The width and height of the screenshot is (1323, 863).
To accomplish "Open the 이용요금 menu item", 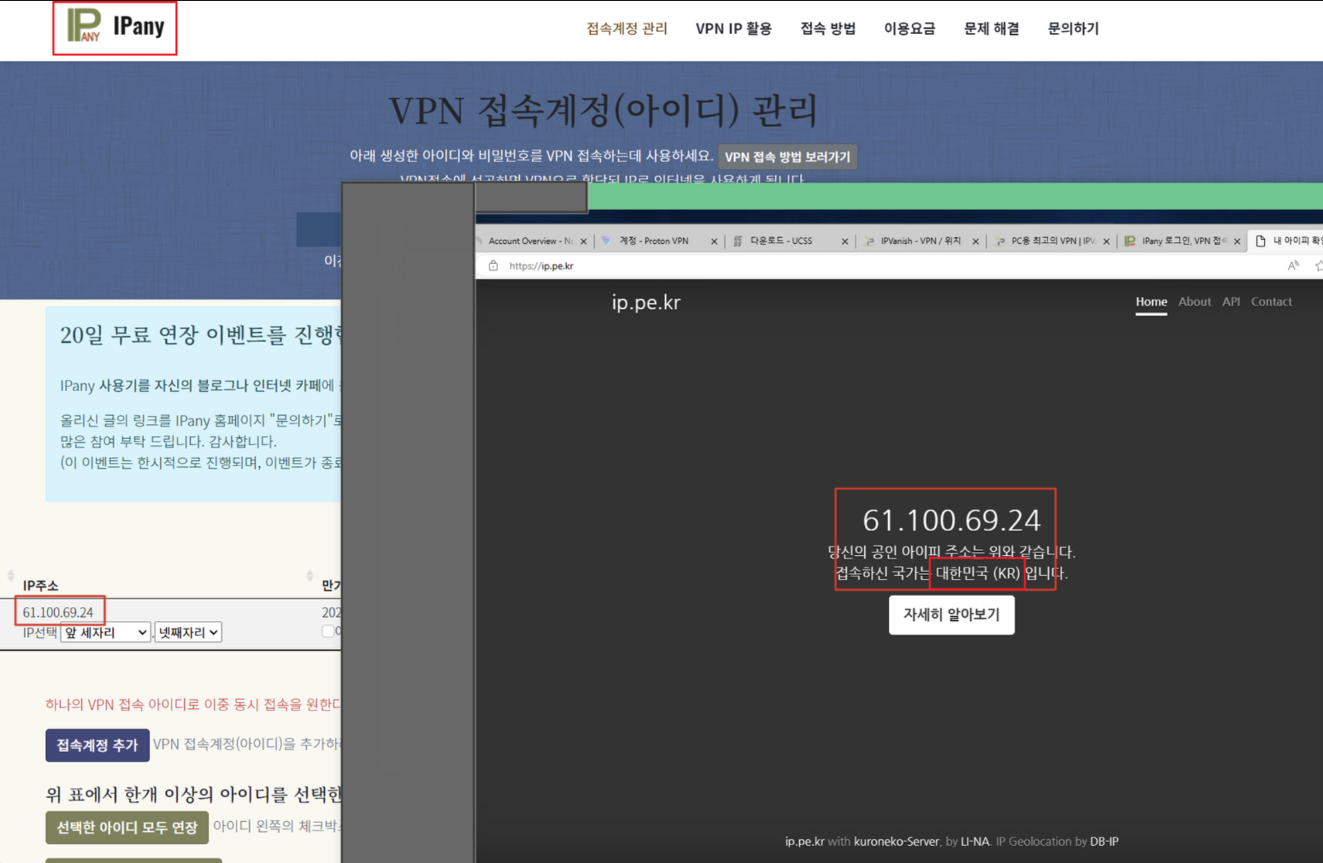I will (910, 29).
